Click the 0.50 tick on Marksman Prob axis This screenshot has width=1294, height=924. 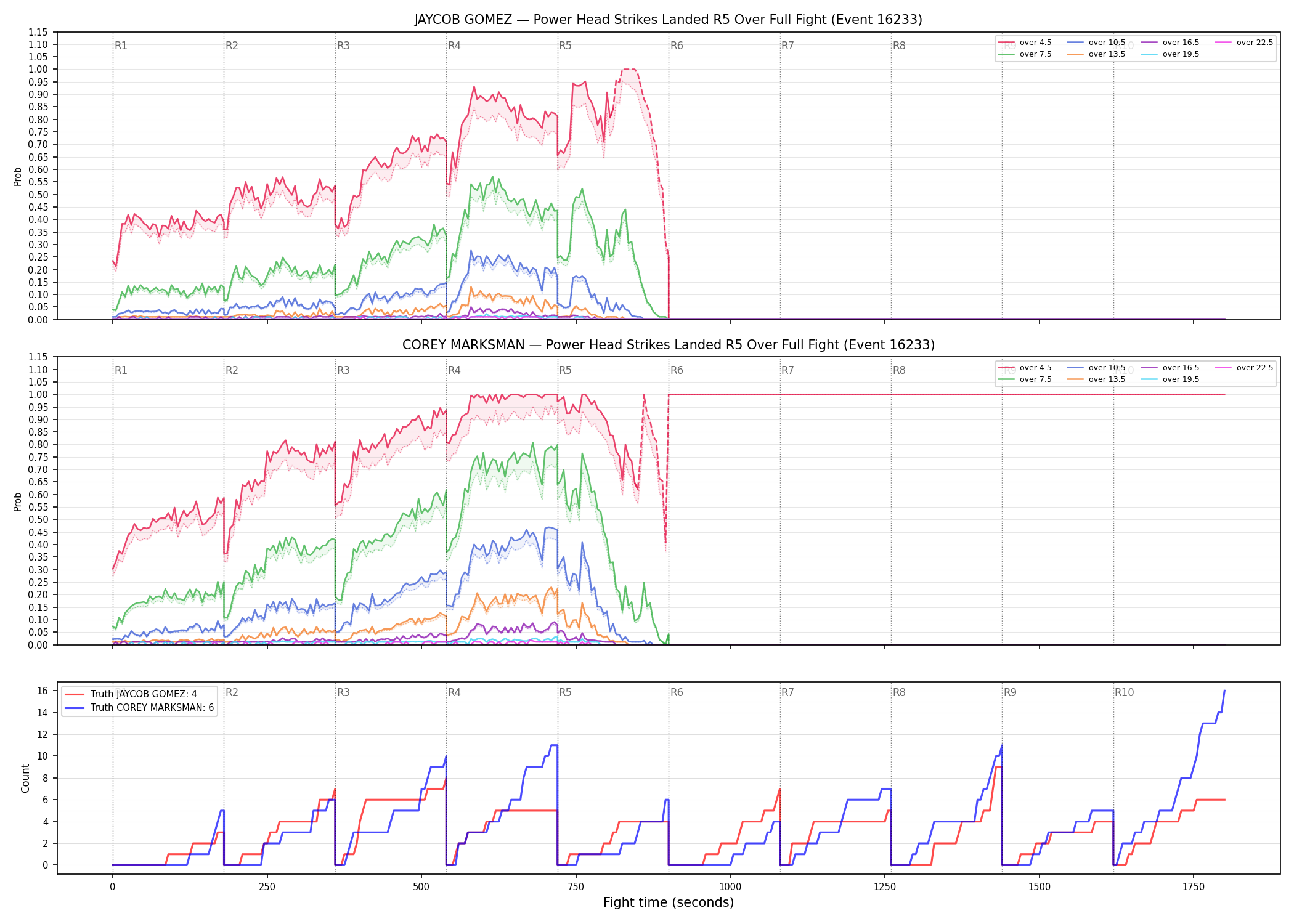pyautogui.click(x=38, y=519)
